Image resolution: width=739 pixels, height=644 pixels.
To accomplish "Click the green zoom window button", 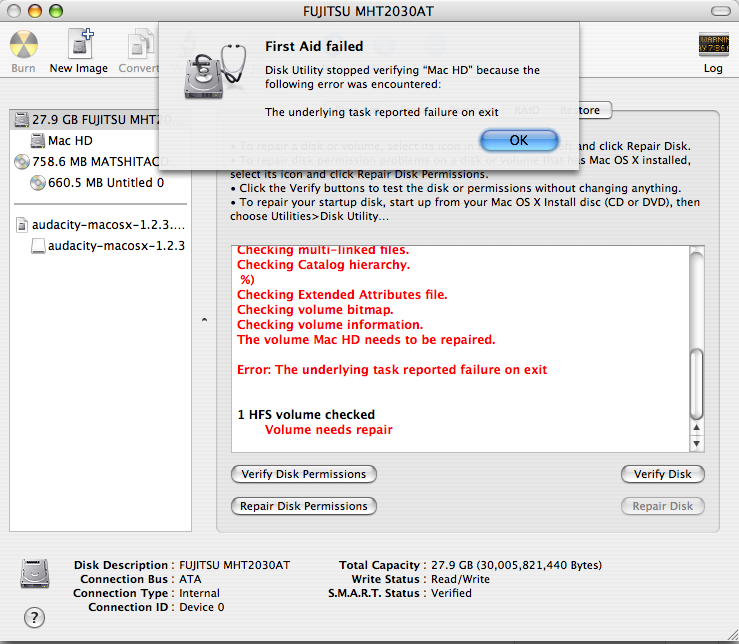I will 56,11.
